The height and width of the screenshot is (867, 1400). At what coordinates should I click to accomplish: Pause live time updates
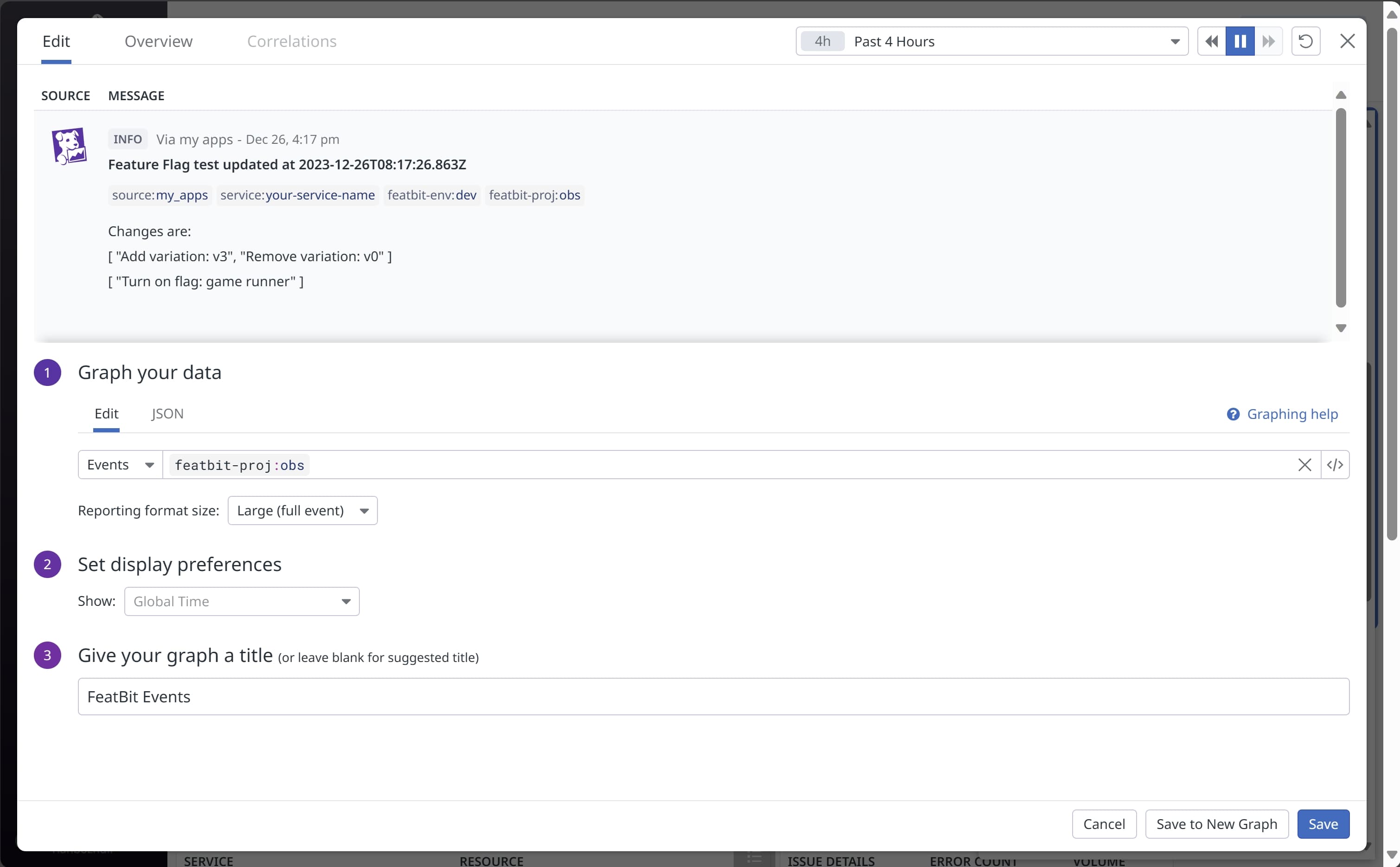(x=1240, y=41)
